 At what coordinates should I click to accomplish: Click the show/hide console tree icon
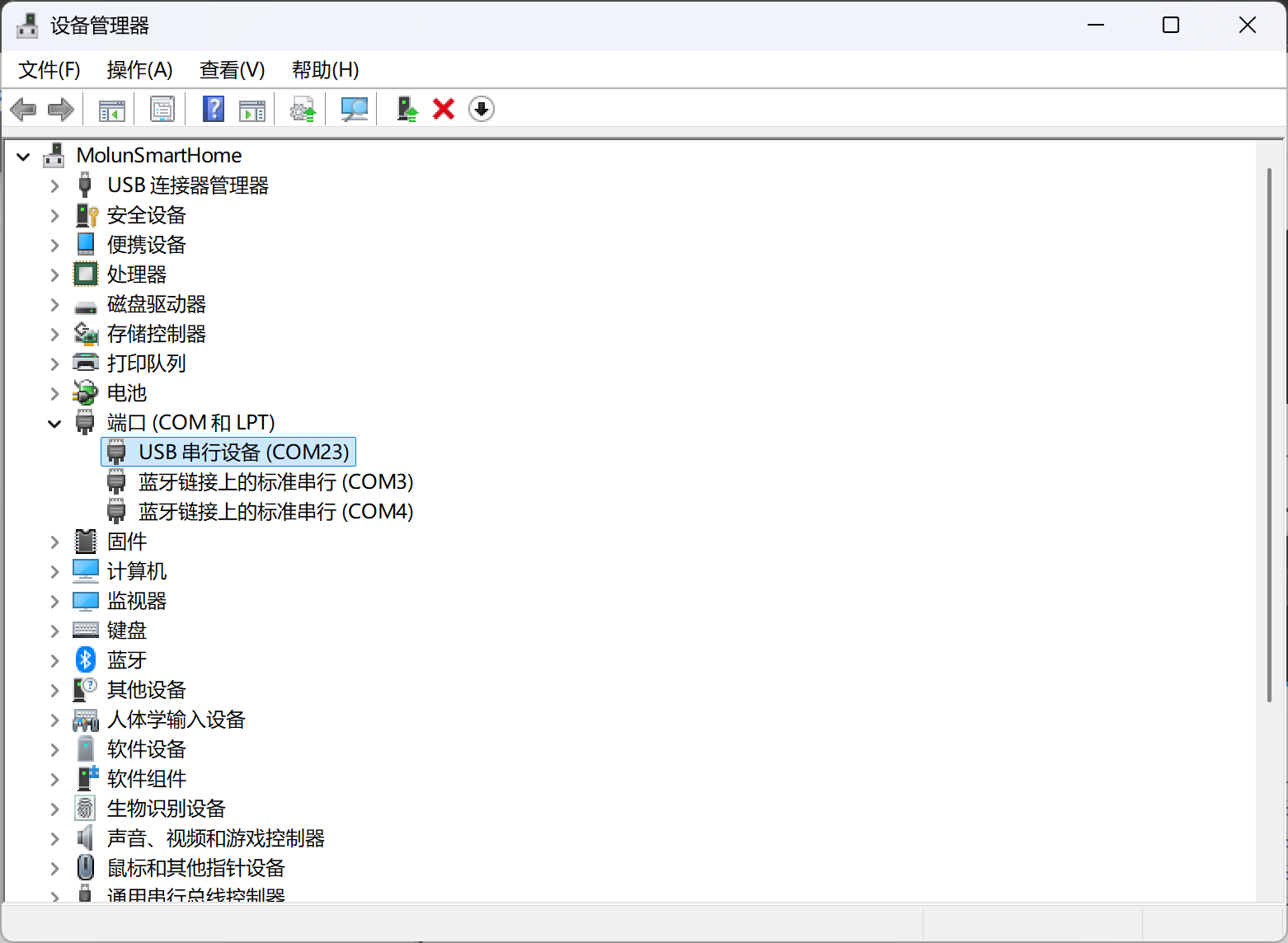click(x=112, y=109)
